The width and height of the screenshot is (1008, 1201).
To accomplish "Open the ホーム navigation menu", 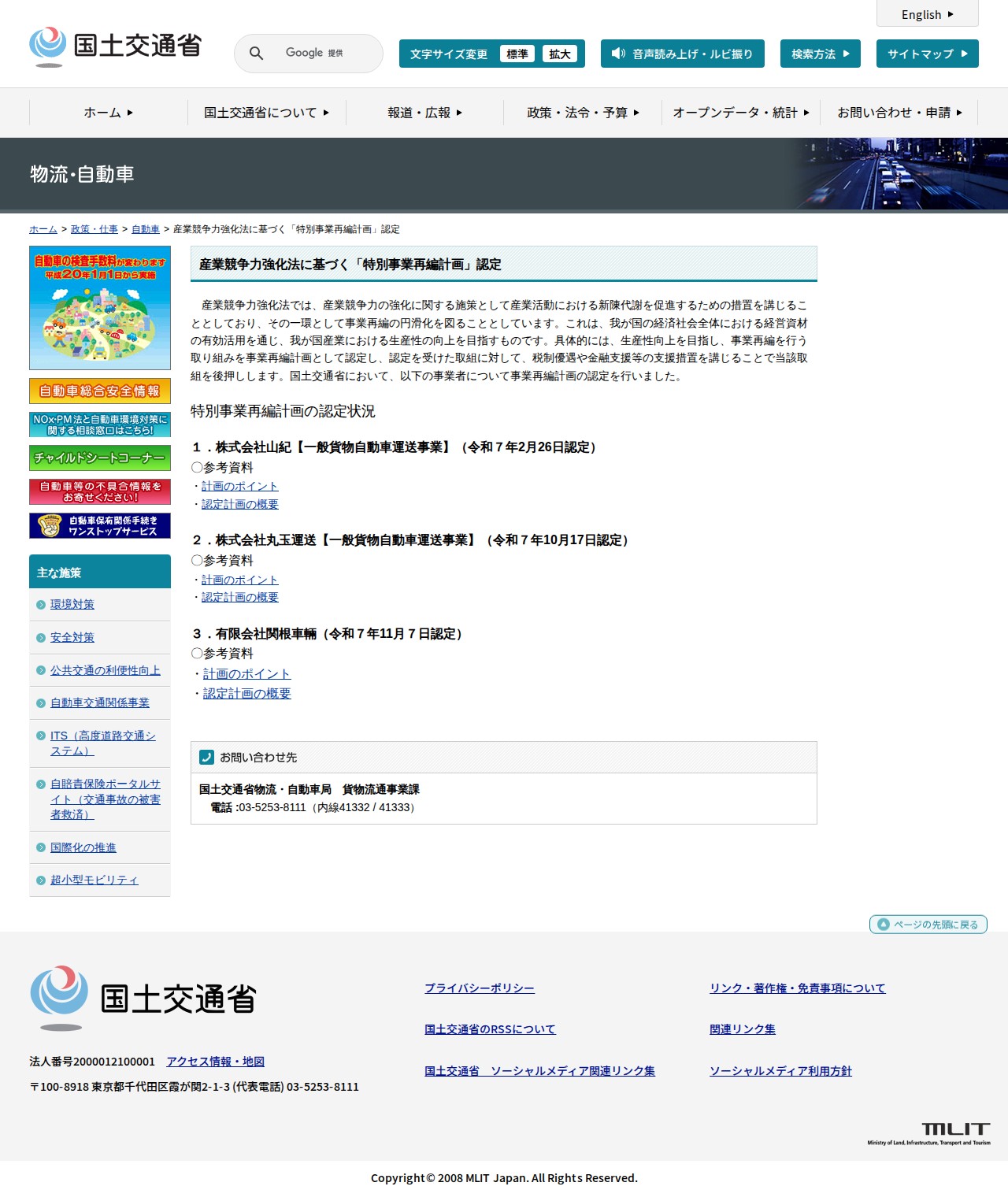I will pos(109,113).
